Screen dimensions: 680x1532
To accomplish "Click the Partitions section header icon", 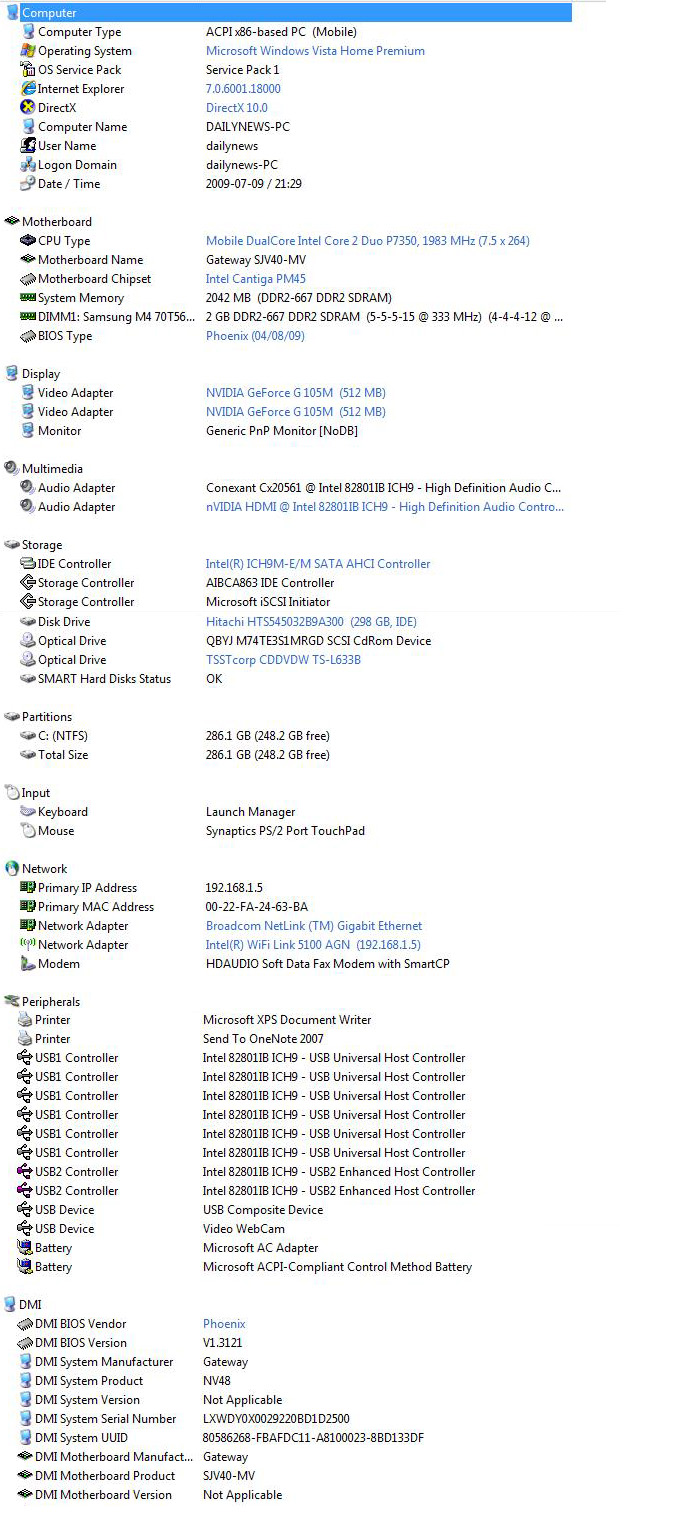I will tap(12, 717).
